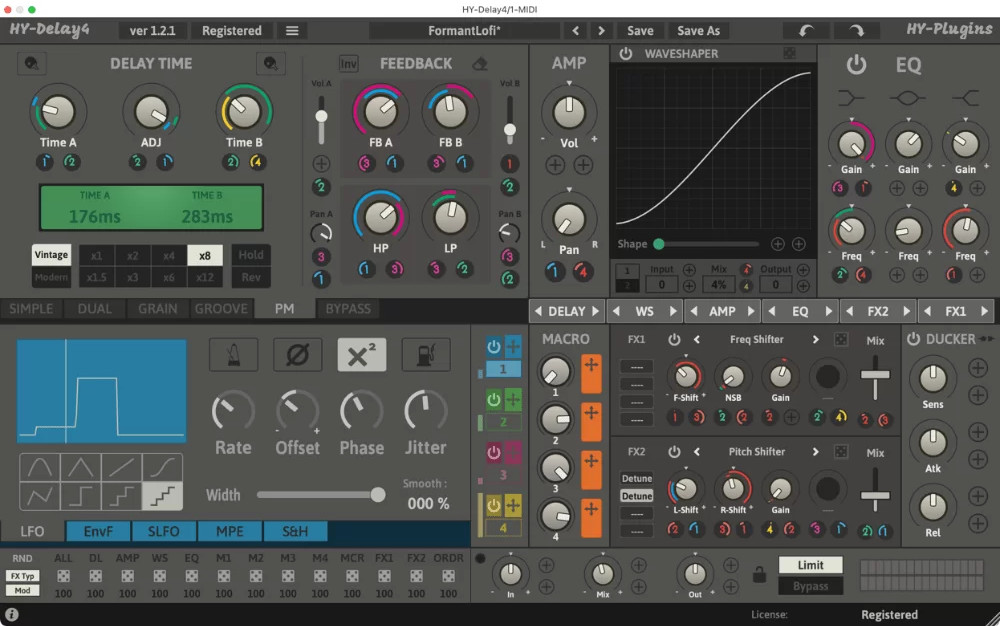Activate the x8 delay multiplier
The height and width of the screenshot is (626, 1000).
206,255
